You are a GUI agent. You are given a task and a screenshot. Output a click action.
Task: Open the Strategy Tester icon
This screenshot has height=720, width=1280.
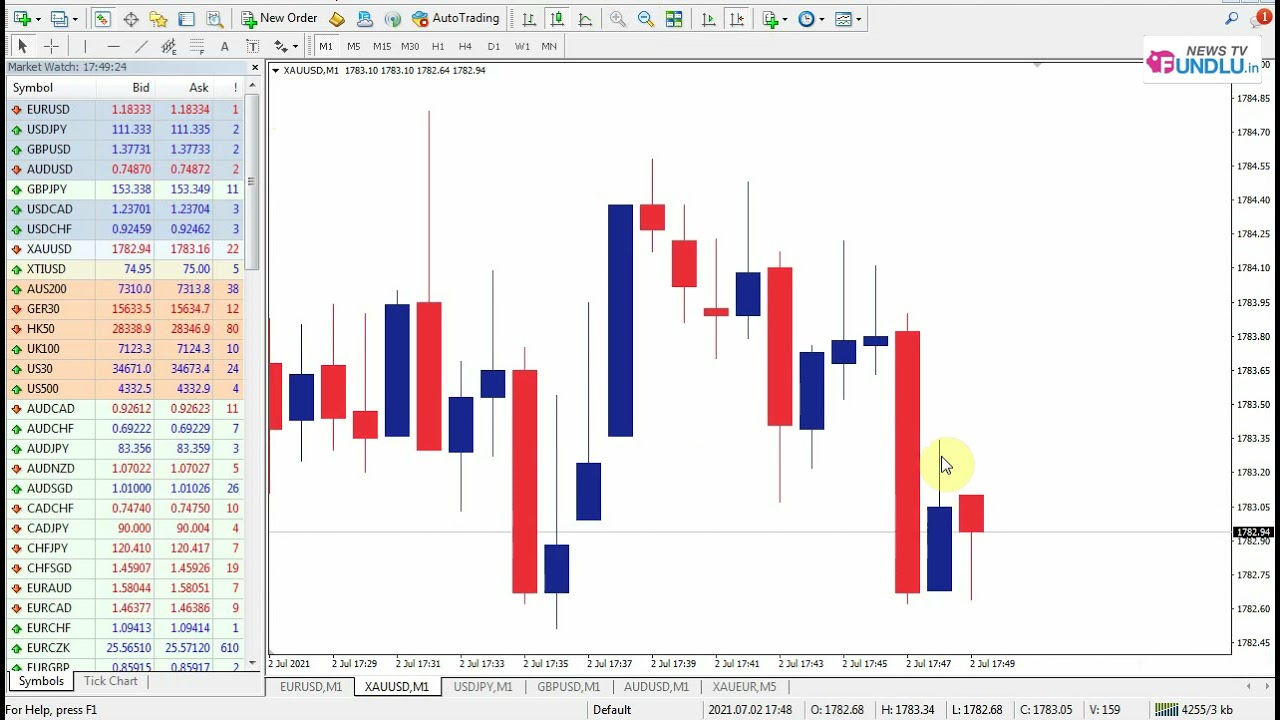[x=214, y=18]
